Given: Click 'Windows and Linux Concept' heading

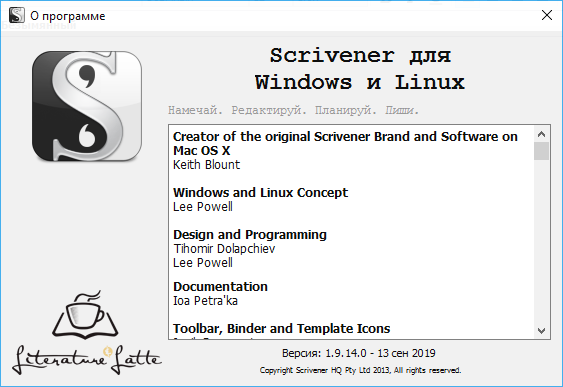Looking at the screenshot, I should point(260,193).
